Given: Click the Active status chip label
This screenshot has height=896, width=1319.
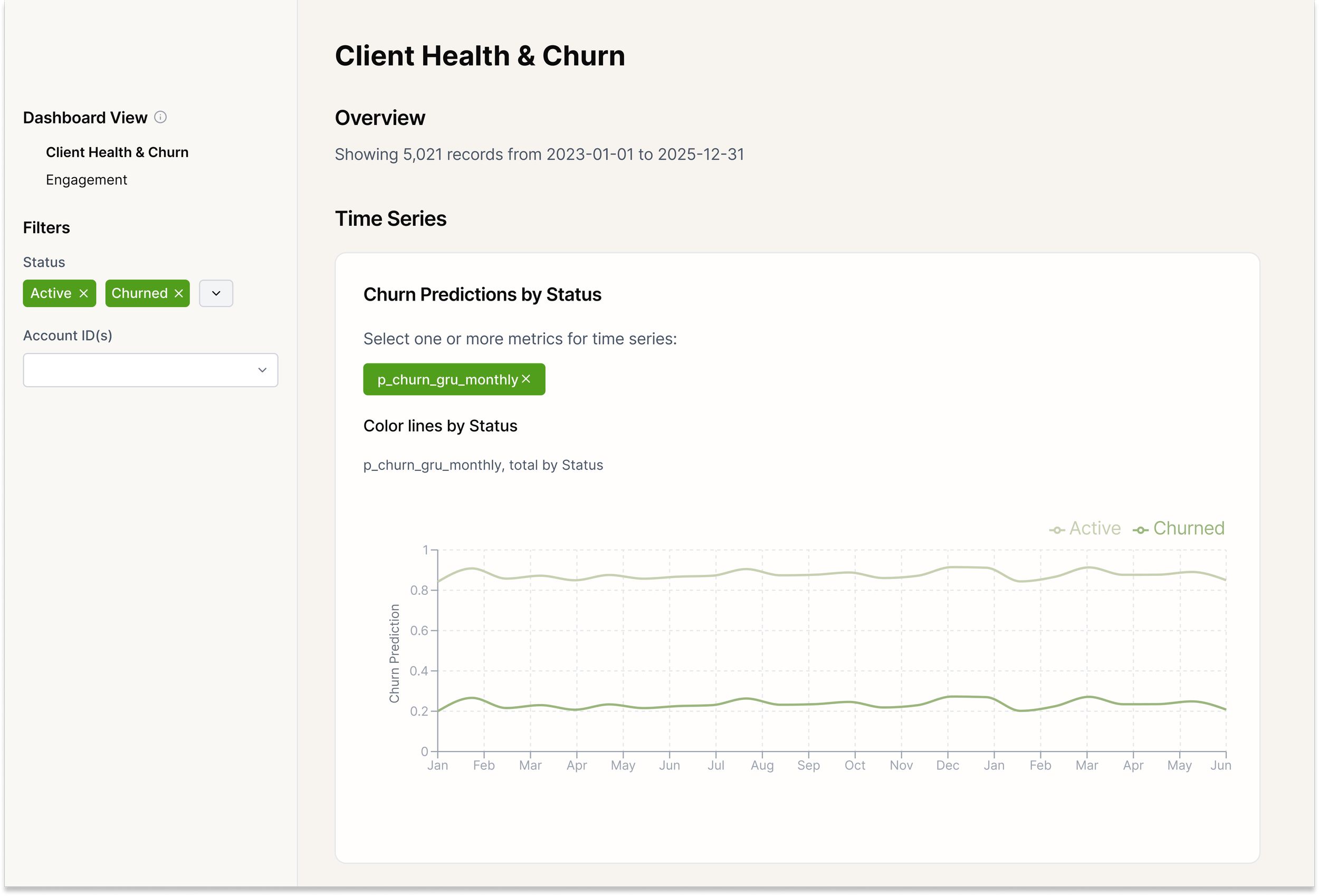Looking at the screenshot, I should [x=51, y=293].
